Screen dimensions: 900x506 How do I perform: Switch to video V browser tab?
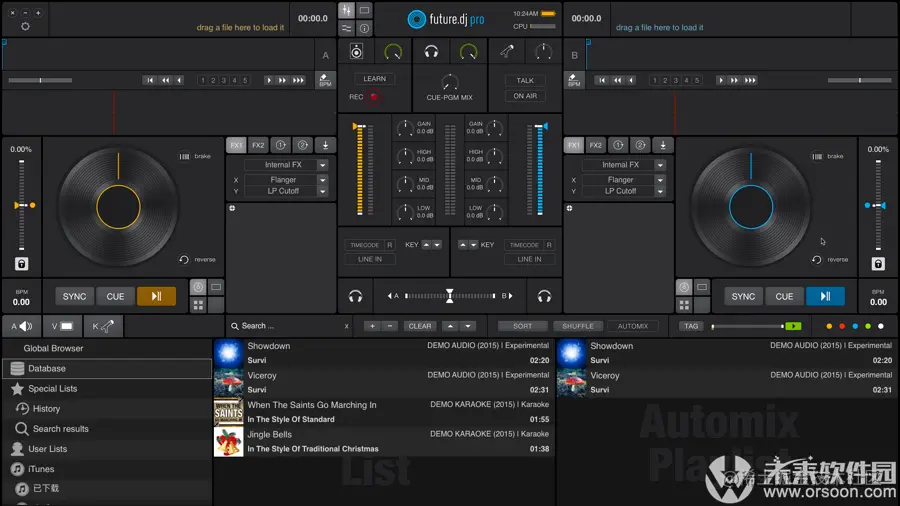tap(62, 326)
